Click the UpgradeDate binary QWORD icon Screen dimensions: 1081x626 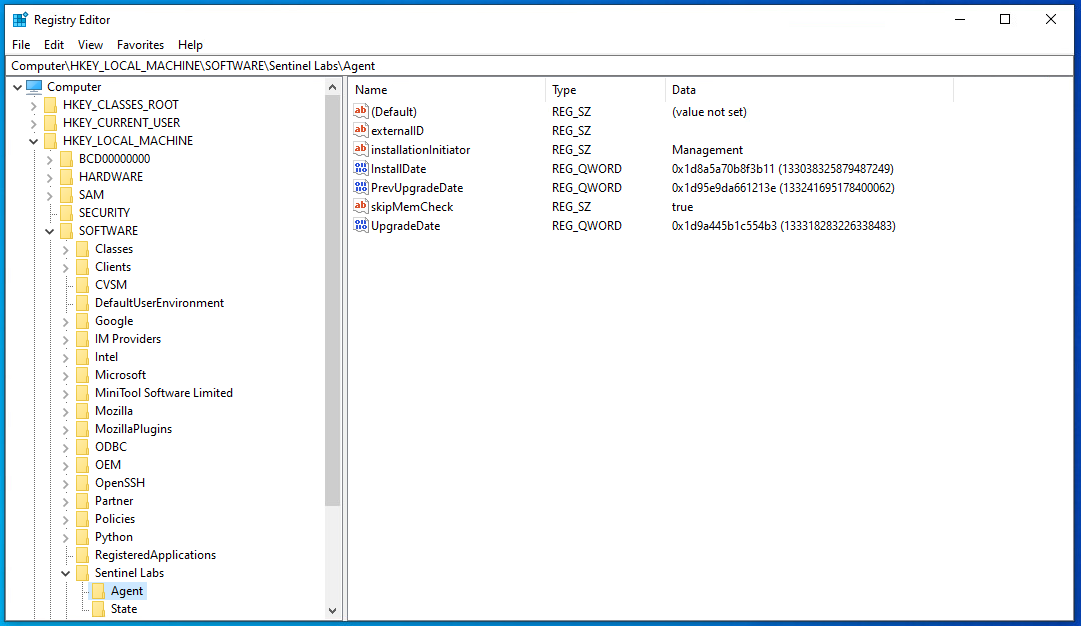(x=361, y=225)
